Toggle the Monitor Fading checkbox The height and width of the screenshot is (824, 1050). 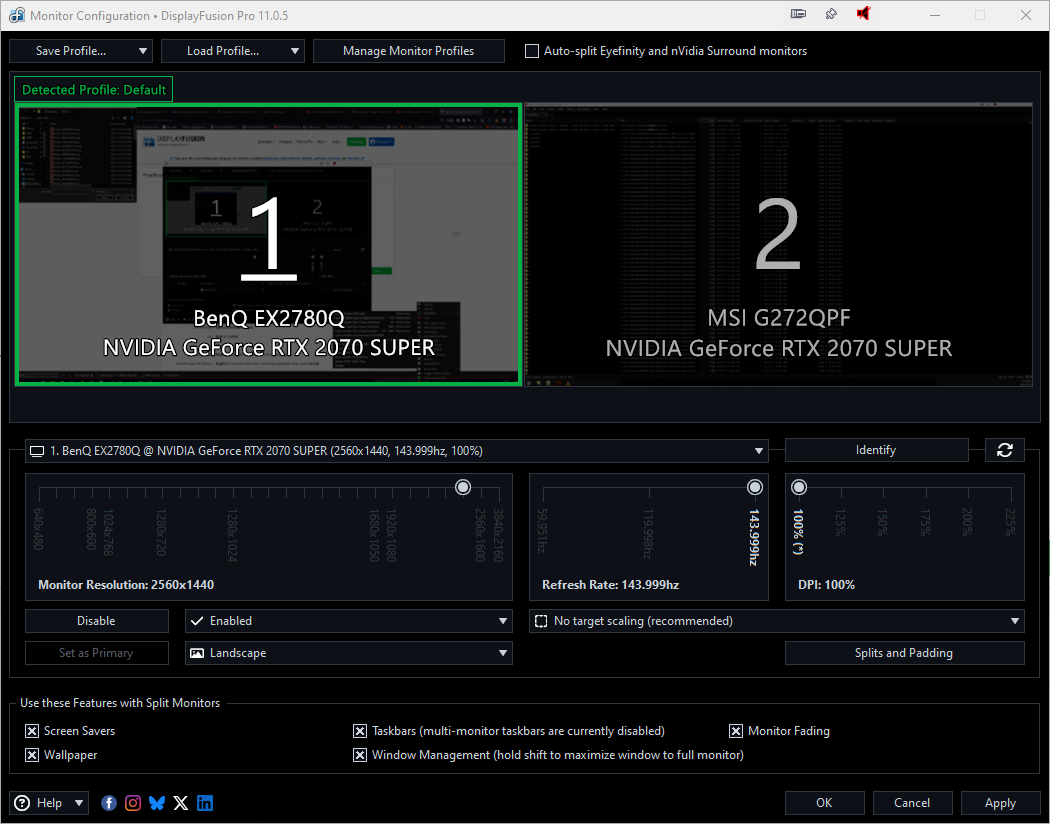[x=736, y=731]
